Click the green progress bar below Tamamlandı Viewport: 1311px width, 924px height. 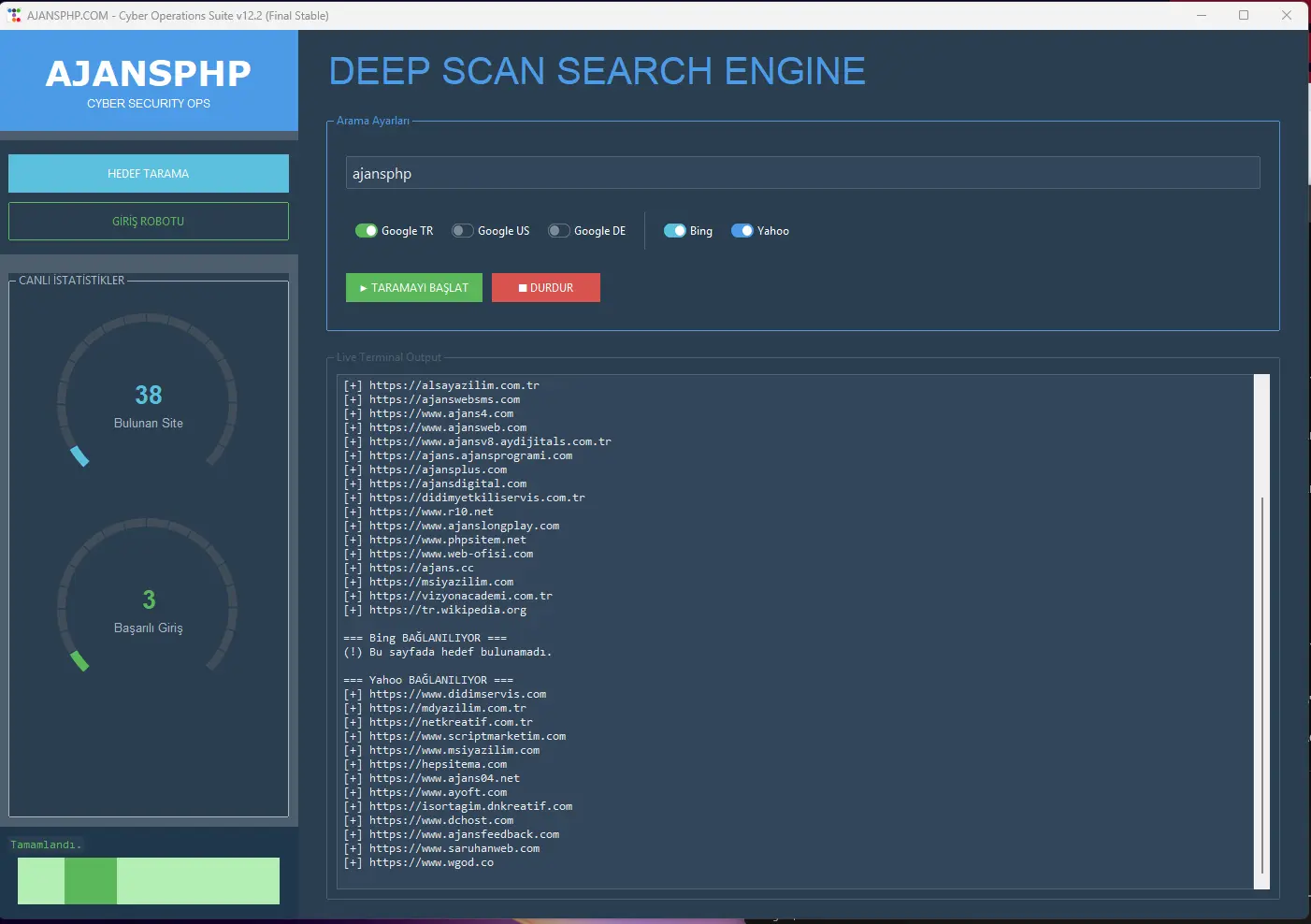pos(148,880)
